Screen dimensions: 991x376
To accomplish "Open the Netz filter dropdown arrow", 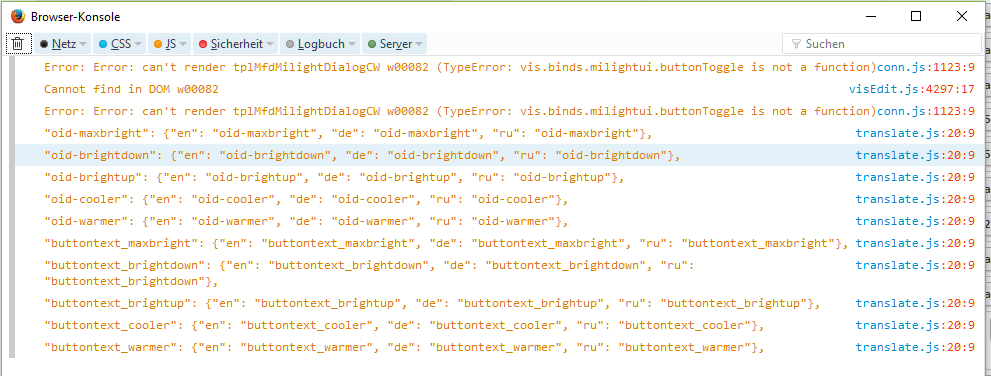I will [x=83, y=44].
